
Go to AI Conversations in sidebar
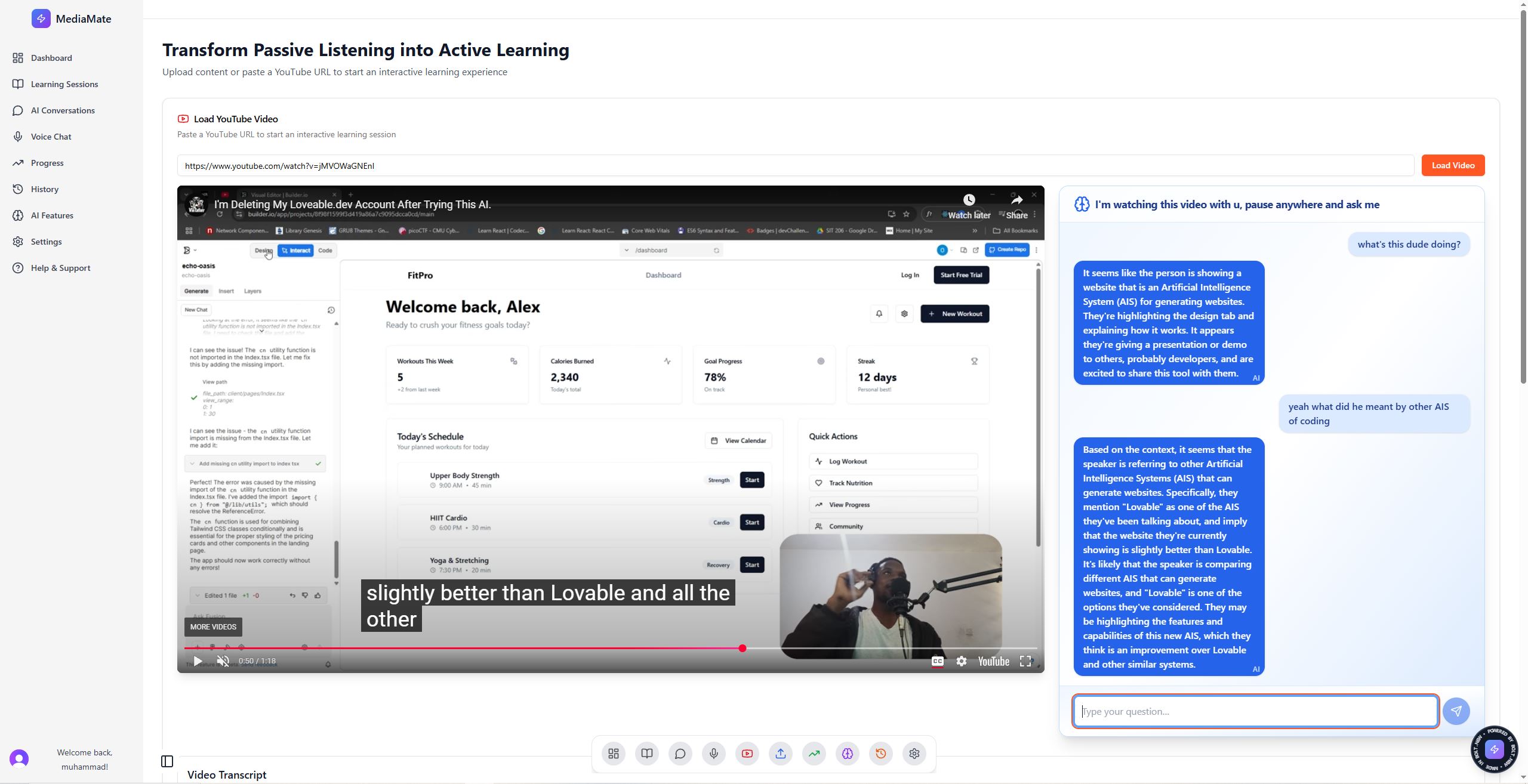(x=63, y=110)
